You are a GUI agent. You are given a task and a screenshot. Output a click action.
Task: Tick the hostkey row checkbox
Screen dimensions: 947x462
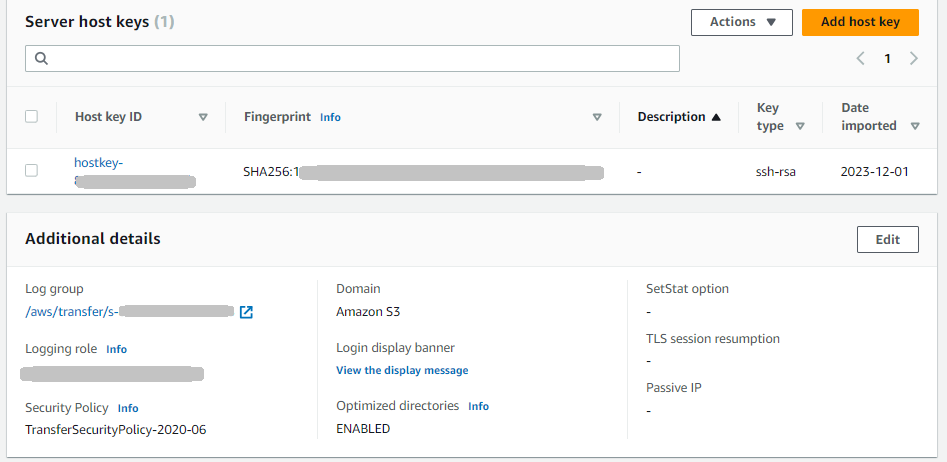(x=31, y=171)
